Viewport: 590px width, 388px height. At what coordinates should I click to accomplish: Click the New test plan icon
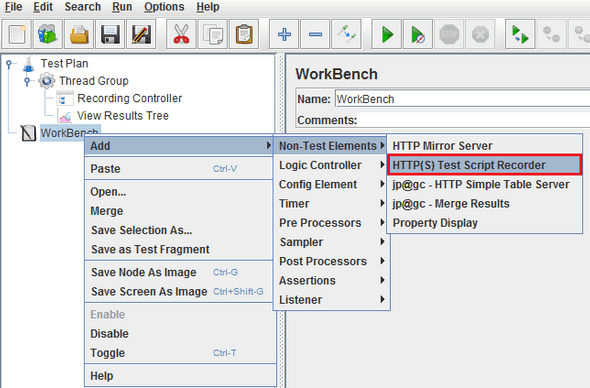pyautogui.click(x=17, y=35)
